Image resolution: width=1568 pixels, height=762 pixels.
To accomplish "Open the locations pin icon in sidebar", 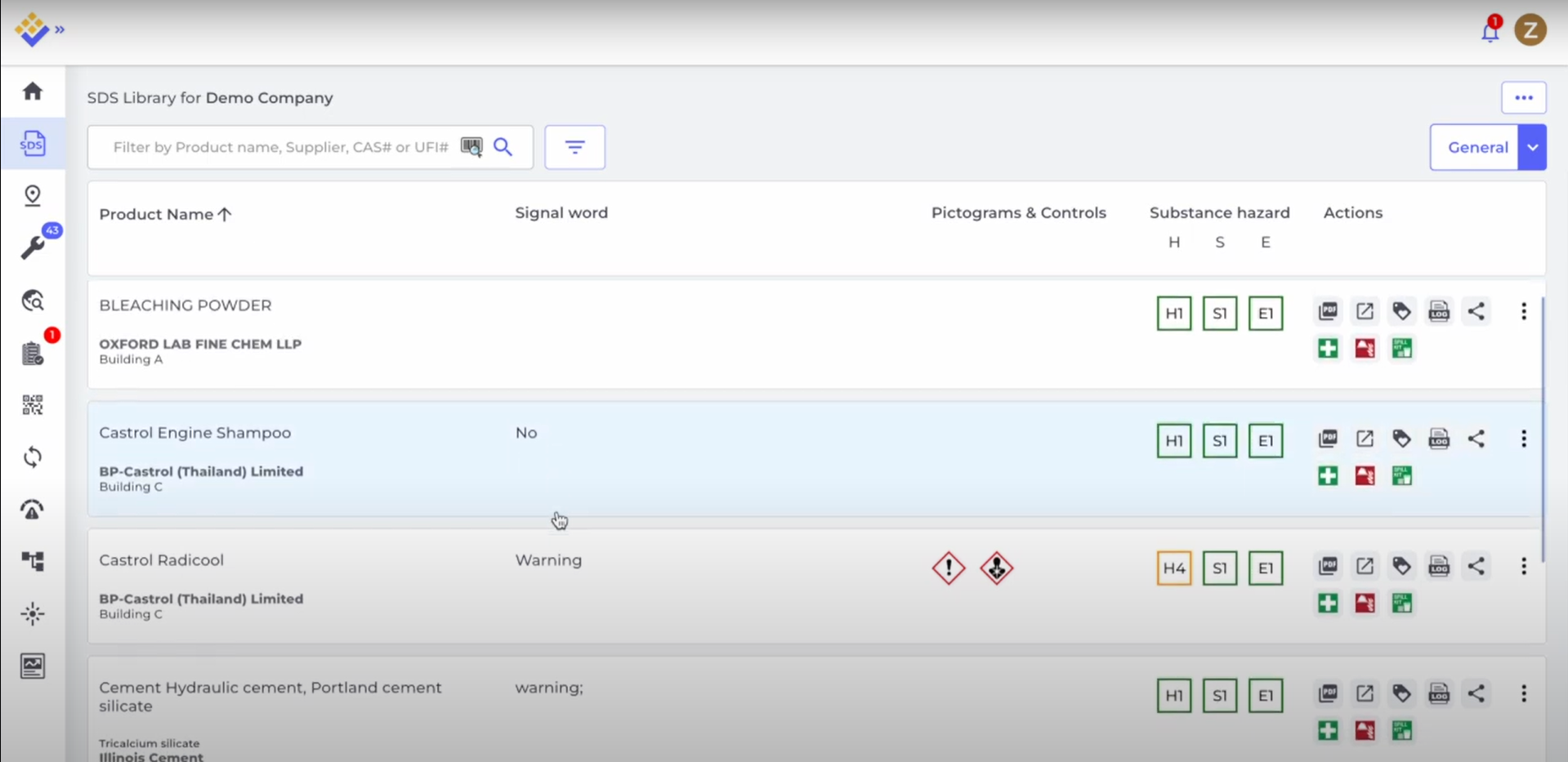I will coord(33,195).
